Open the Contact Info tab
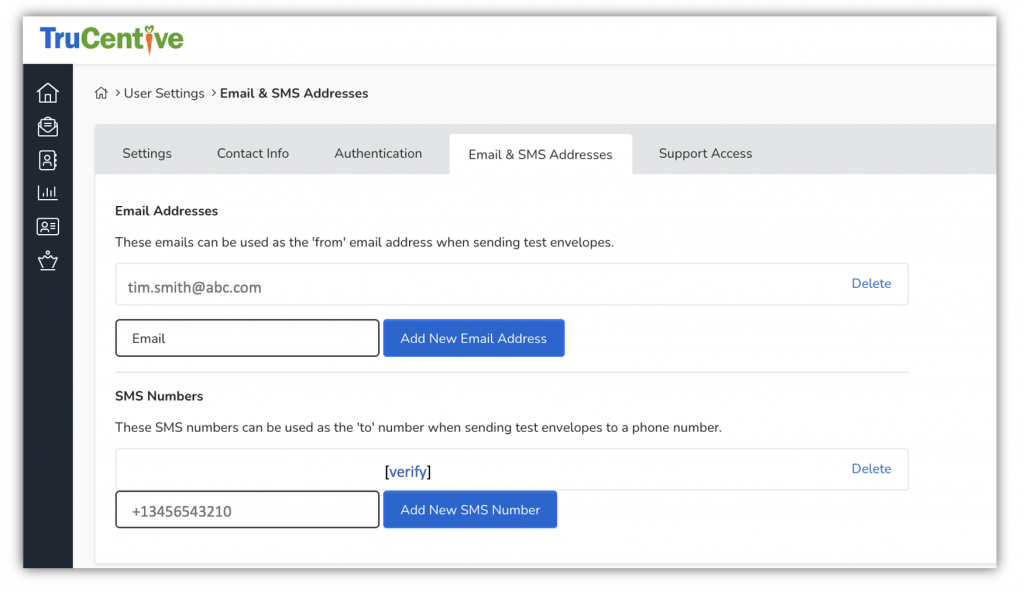Screen dimensions: 1024x591 coord(253,154)
